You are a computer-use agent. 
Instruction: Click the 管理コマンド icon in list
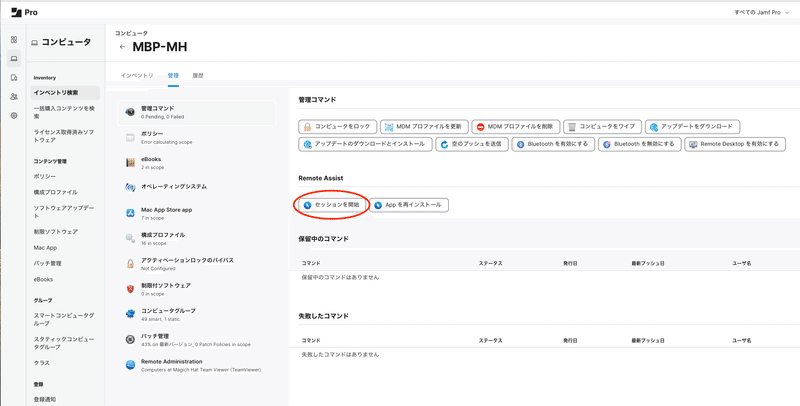[130, 112]
